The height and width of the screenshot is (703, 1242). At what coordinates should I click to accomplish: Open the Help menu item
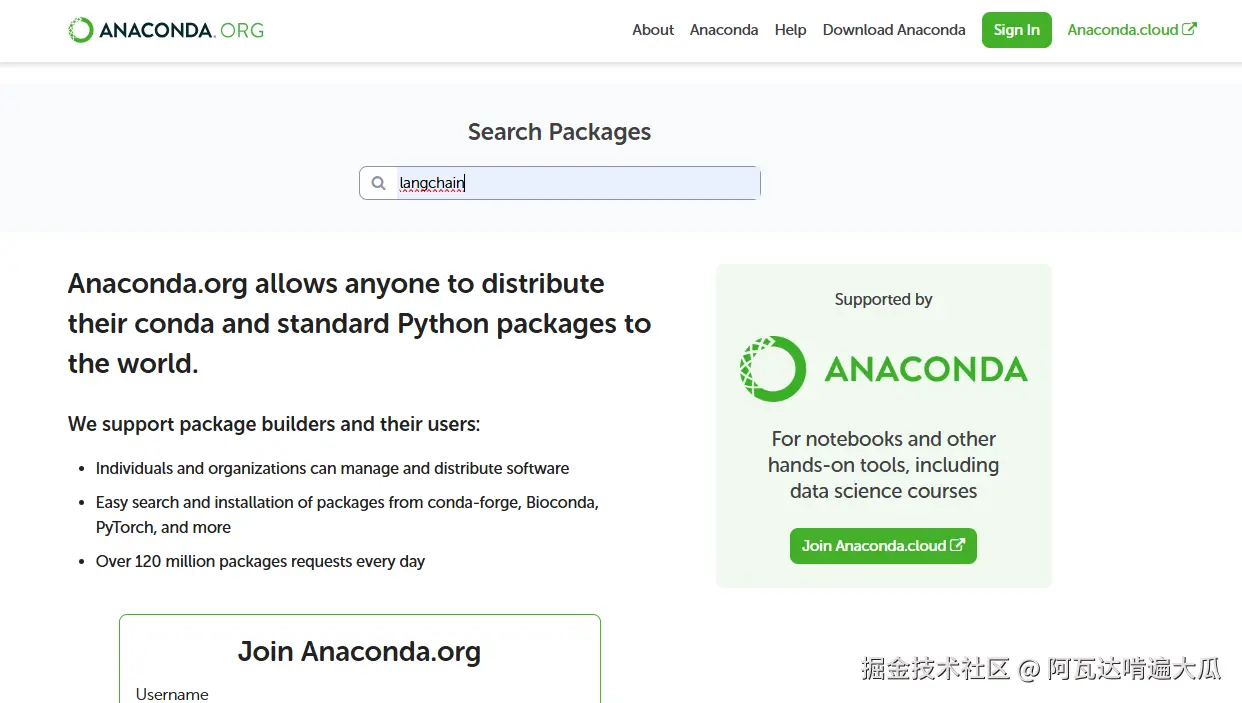tap(790, 30)
